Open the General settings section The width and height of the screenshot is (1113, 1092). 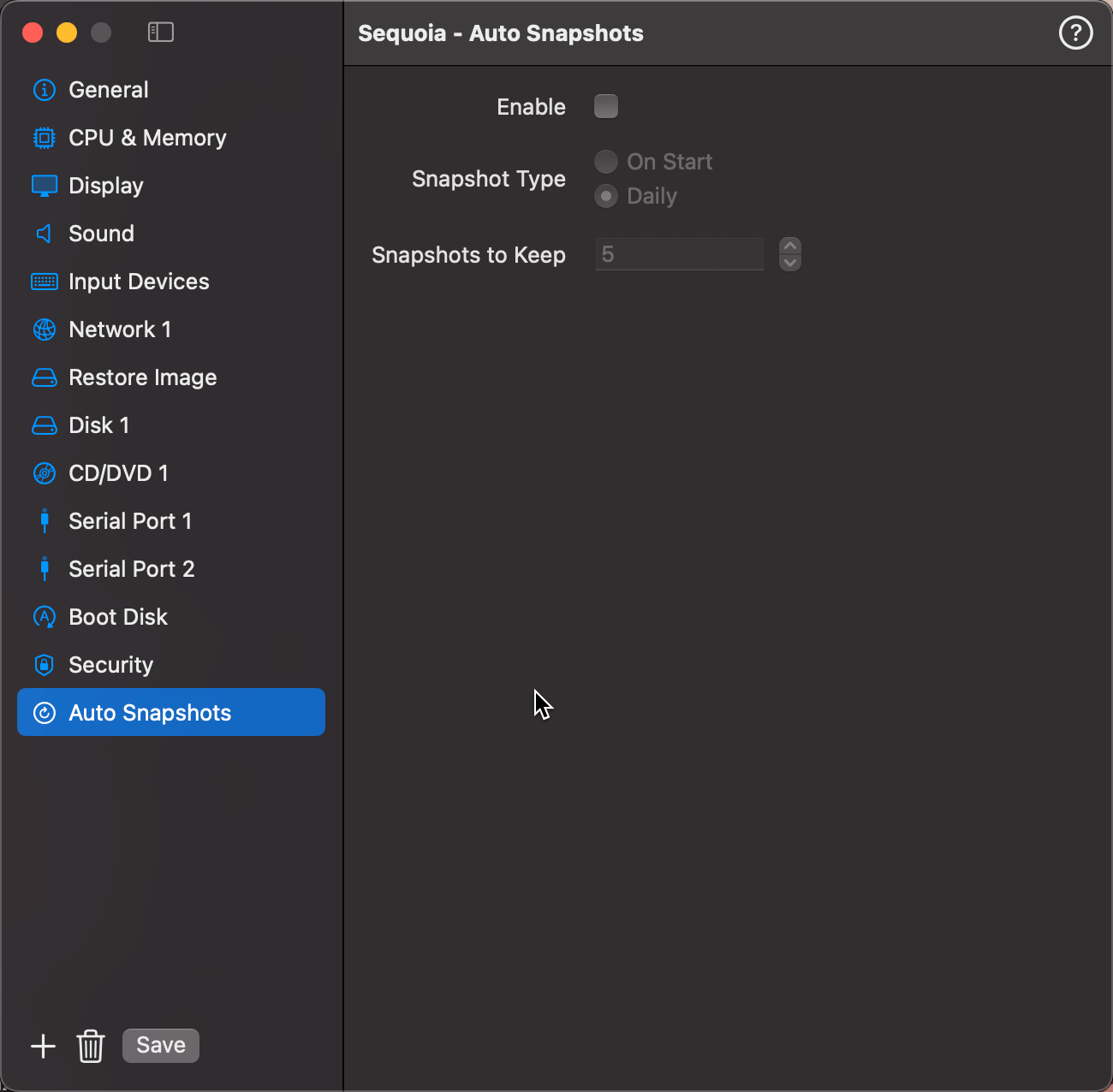[x=108, y=89]
